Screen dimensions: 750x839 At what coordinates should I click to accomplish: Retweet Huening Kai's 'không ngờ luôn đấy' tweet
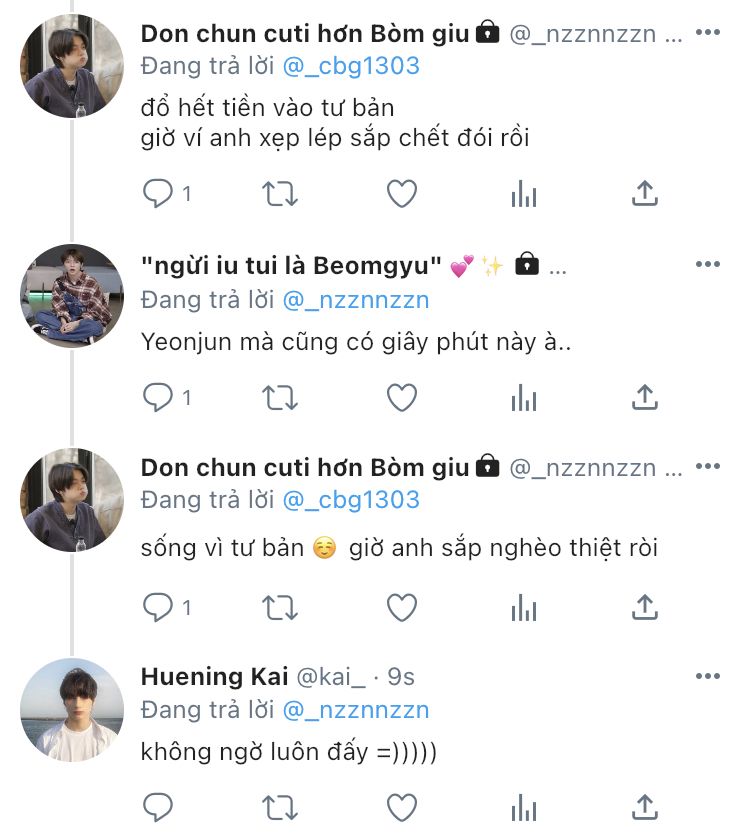point(280,806)
